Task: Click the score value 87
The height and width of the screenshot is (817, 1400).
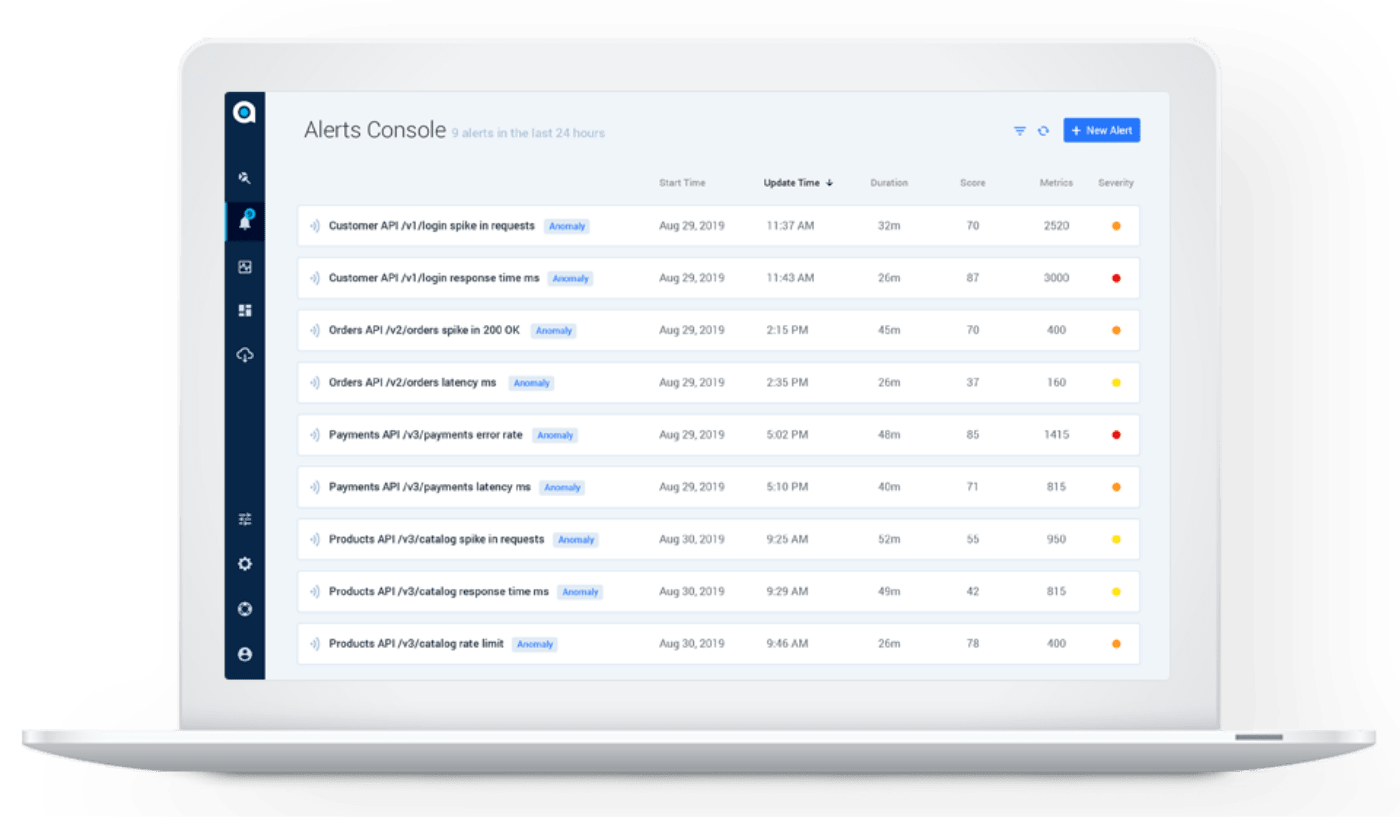Action: 973,278
